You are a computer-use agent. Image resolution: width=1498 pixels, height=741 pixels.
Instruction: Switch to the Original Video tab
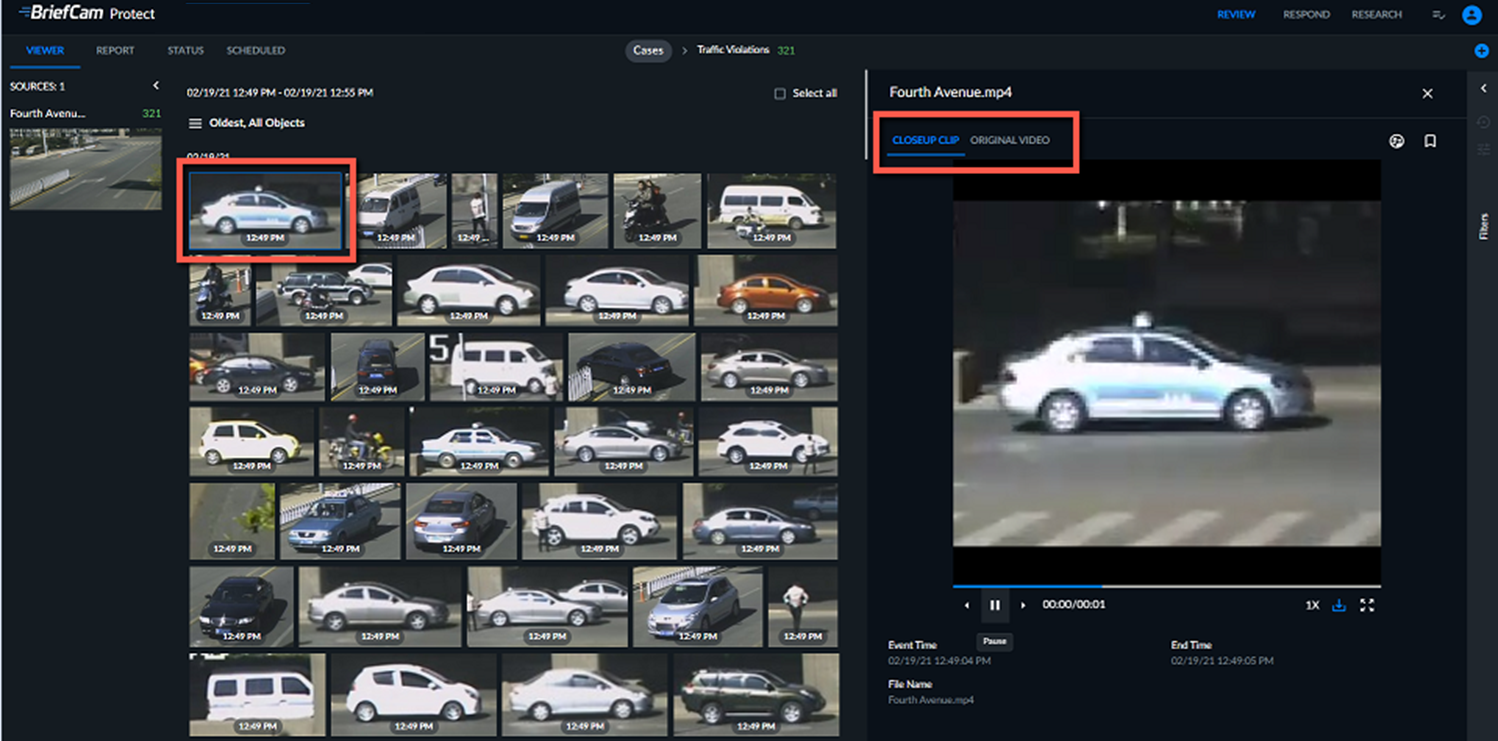[x=1010, y=140]
